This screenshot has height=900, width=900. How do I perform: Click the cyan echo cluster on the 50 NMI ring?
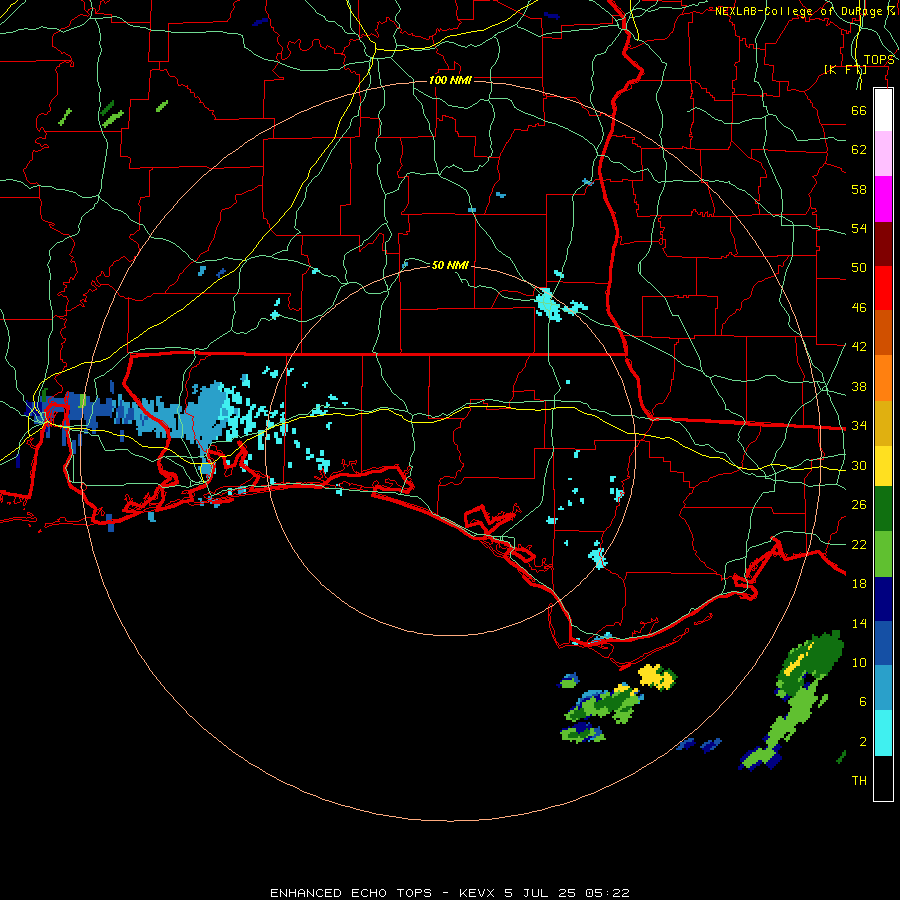548,305
